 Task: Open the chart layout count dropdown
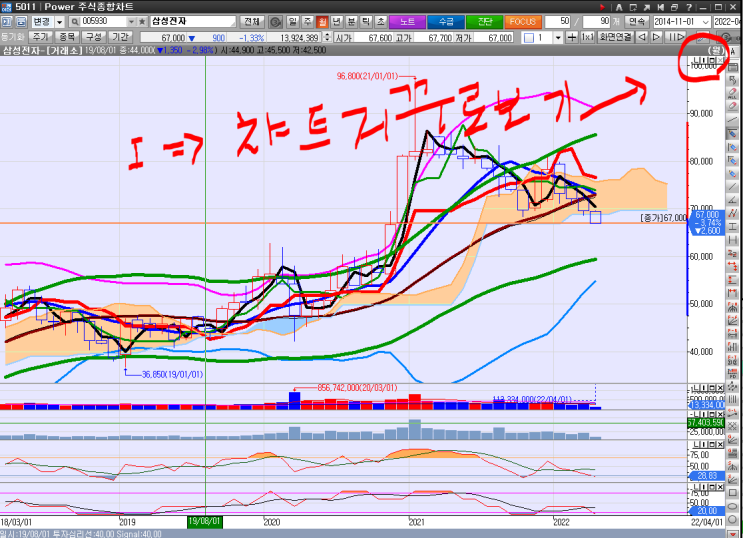(x=558, y=37)
